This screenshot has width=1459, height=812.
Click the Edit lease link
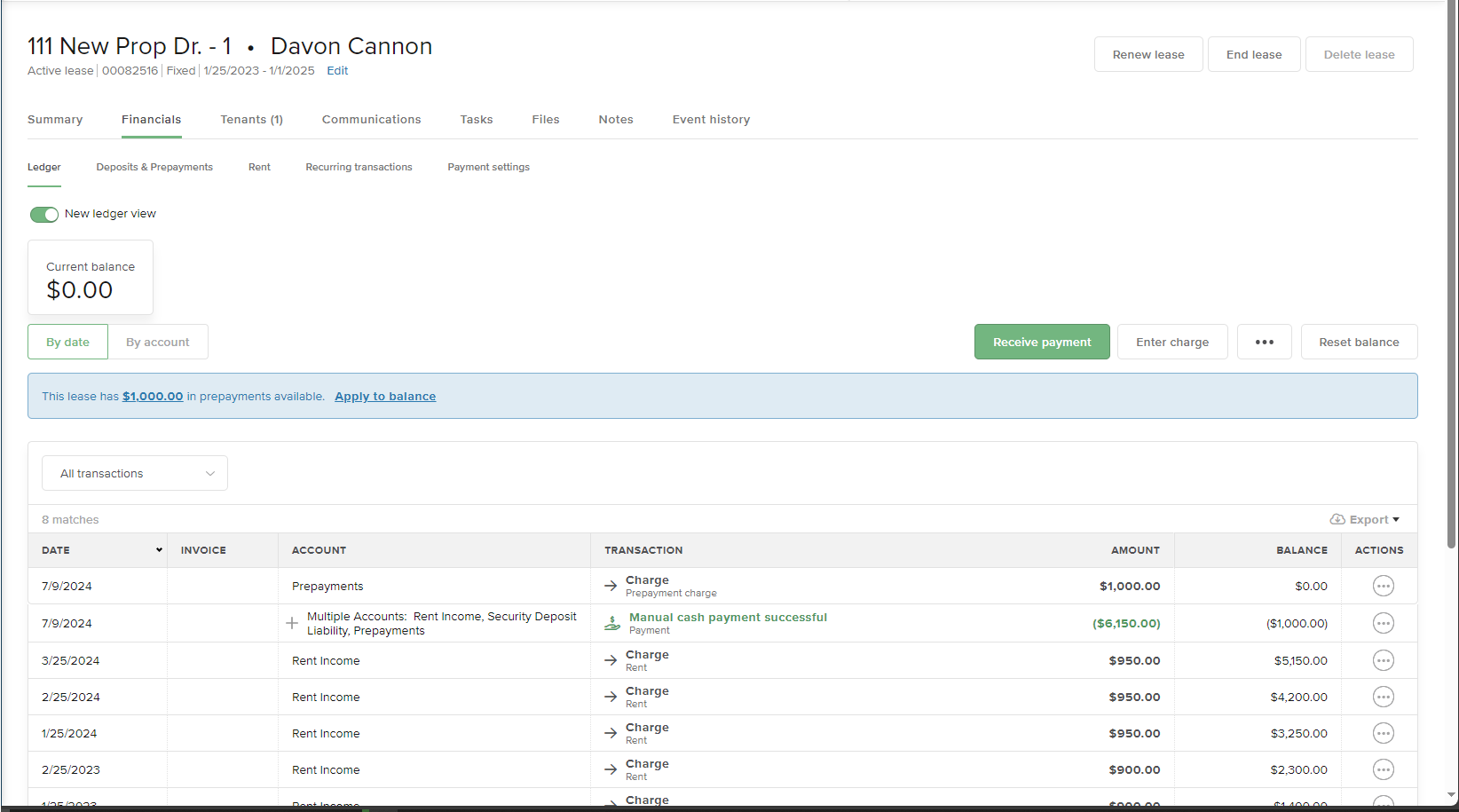point(337,70)
